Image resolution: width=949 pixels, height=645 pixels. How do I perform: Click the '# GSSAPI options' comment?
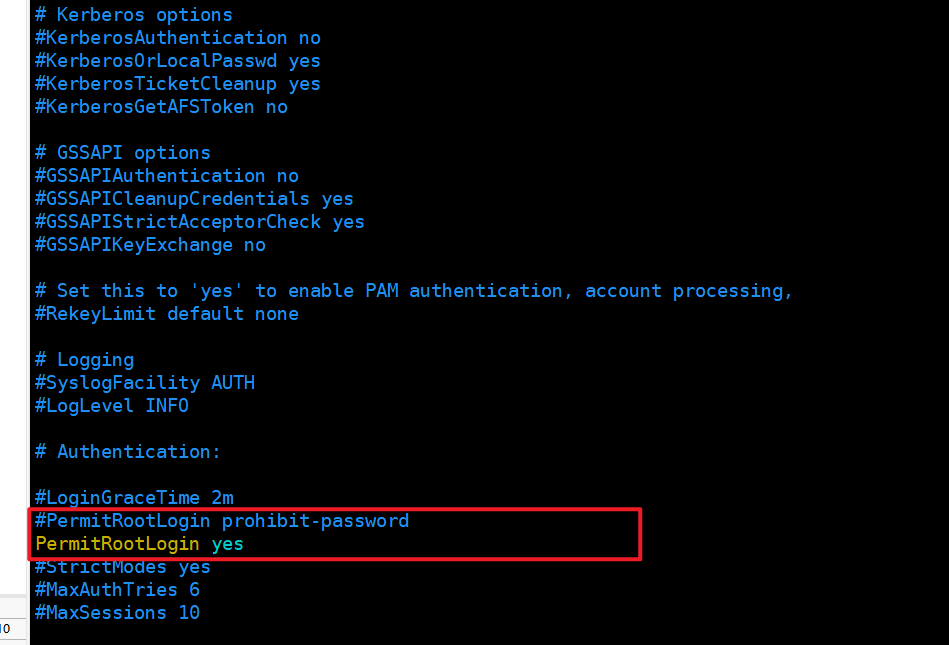(x=123, y=153)
